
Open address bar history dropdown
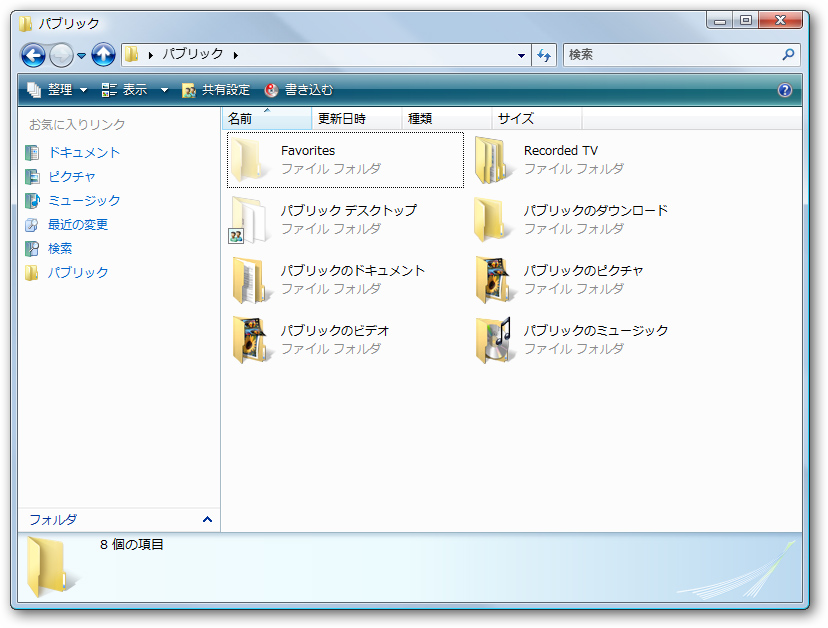tap(521, 55)
